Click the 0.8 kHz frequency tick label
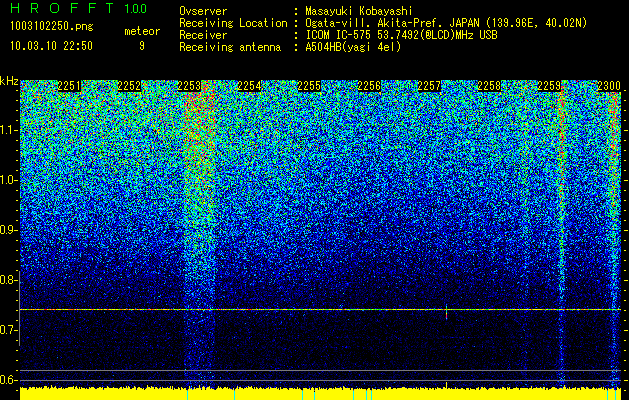This screenshot has width=629, height=400. point(8,280)
